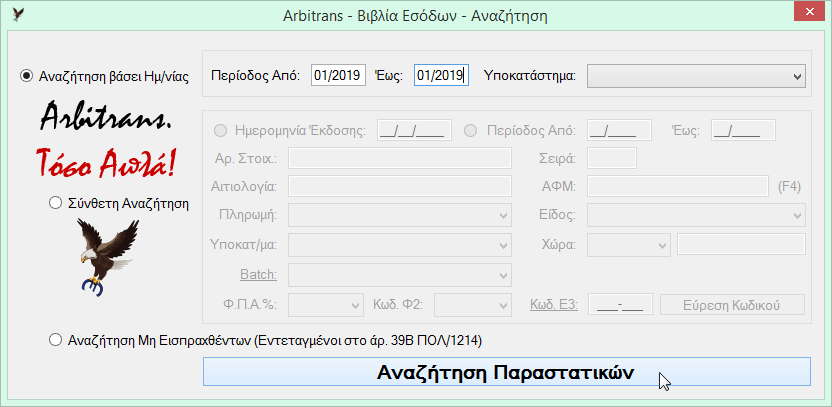832x407 pixels.
Task: Click the Αναζήτηση Παραστατικών button
Action: (507, 371)
